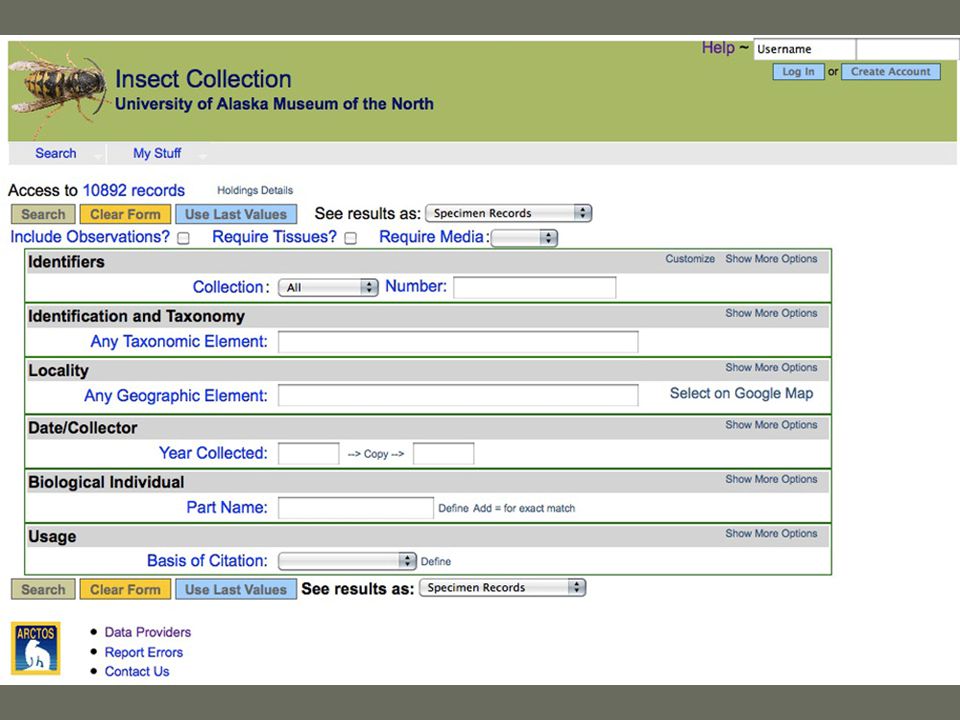
Task: Open the 10892 records link
Action: tap(133, 190)
